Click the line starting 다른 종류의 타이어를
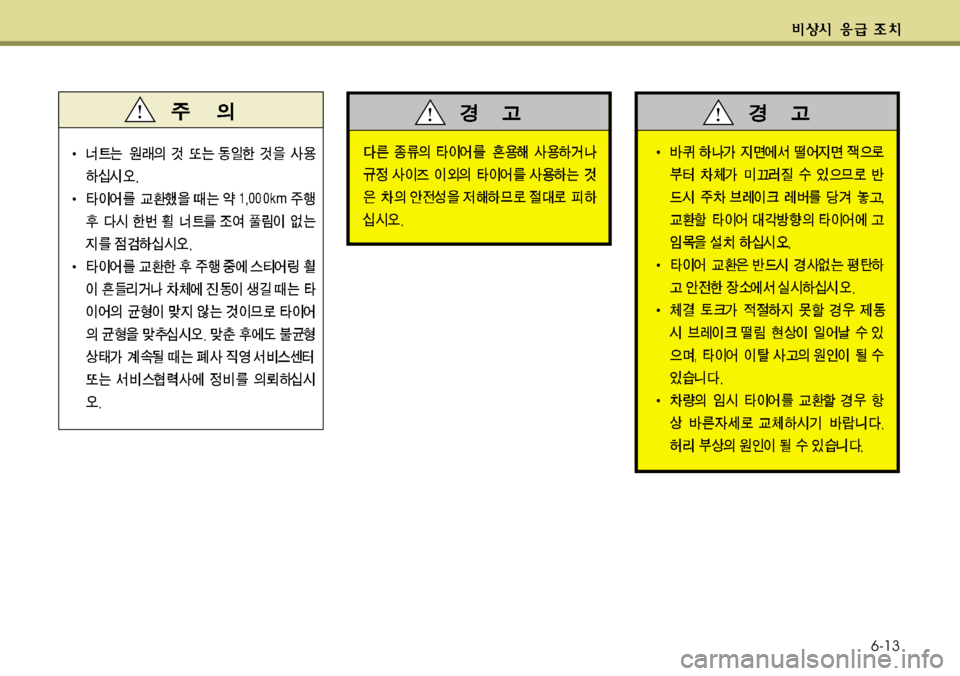960x676 pixels. tap(480, 152)
